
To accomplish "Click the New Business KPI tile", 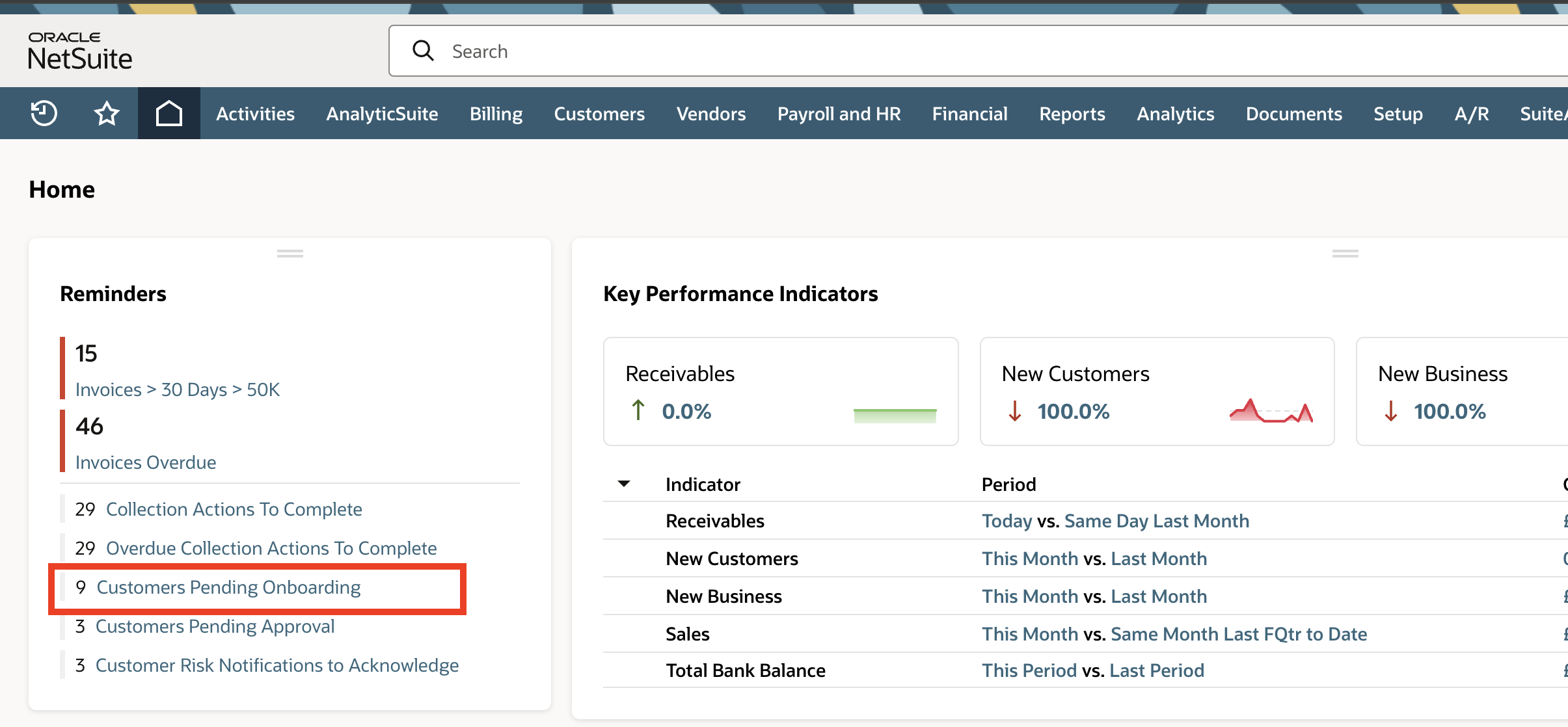I will pos(1457,391).
